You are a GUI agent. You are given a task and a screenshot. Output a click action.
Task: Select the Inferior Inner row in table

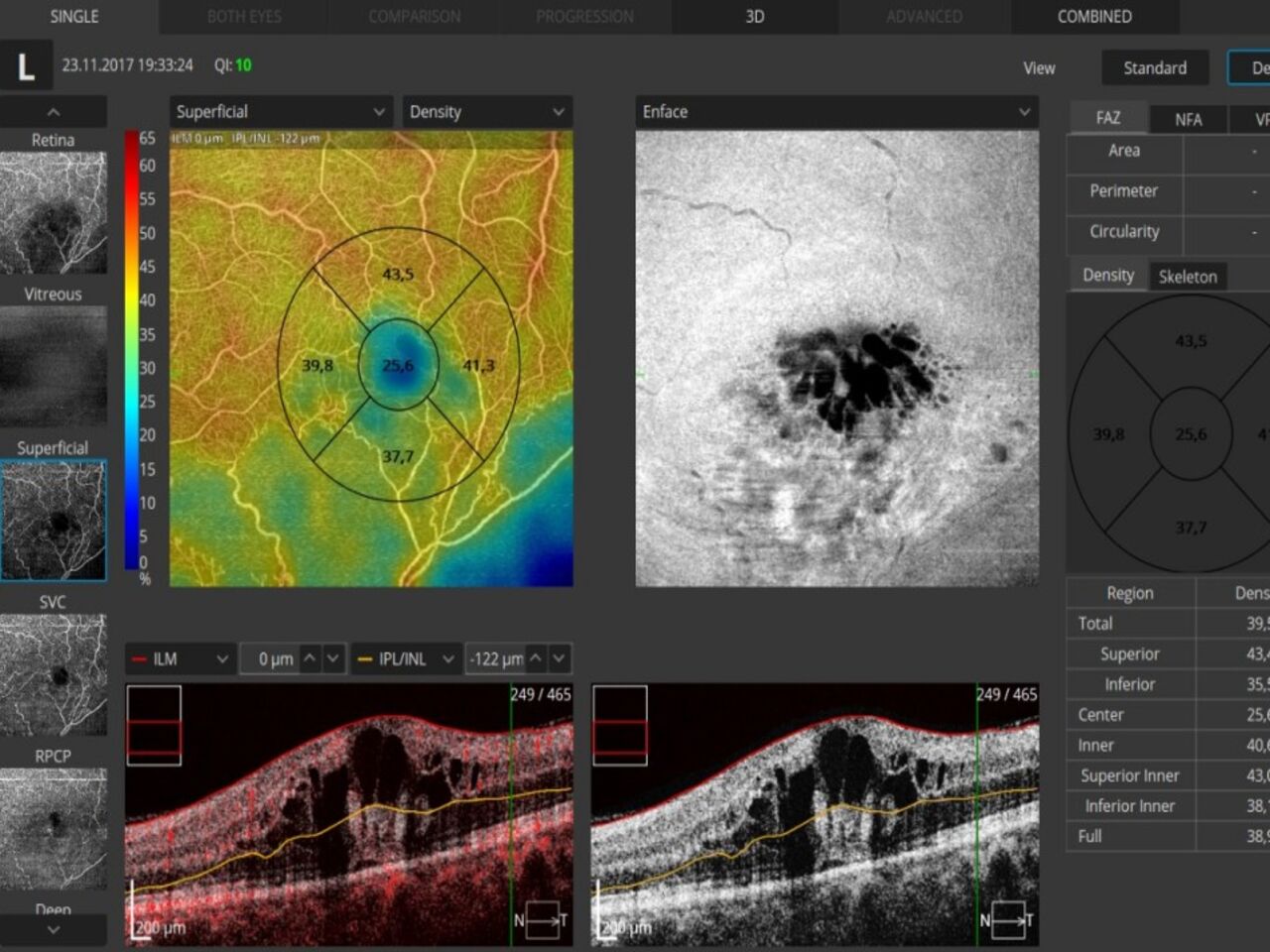pyautogui.click(x=1168, y=806)
